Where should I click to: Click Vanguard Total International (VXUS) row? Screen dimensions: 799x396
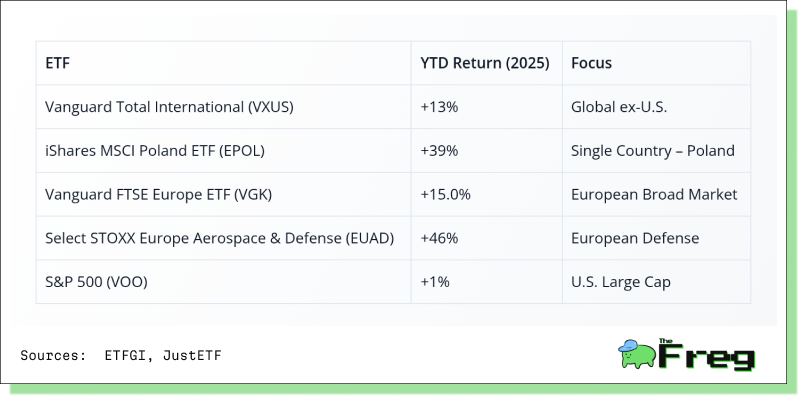393,107
